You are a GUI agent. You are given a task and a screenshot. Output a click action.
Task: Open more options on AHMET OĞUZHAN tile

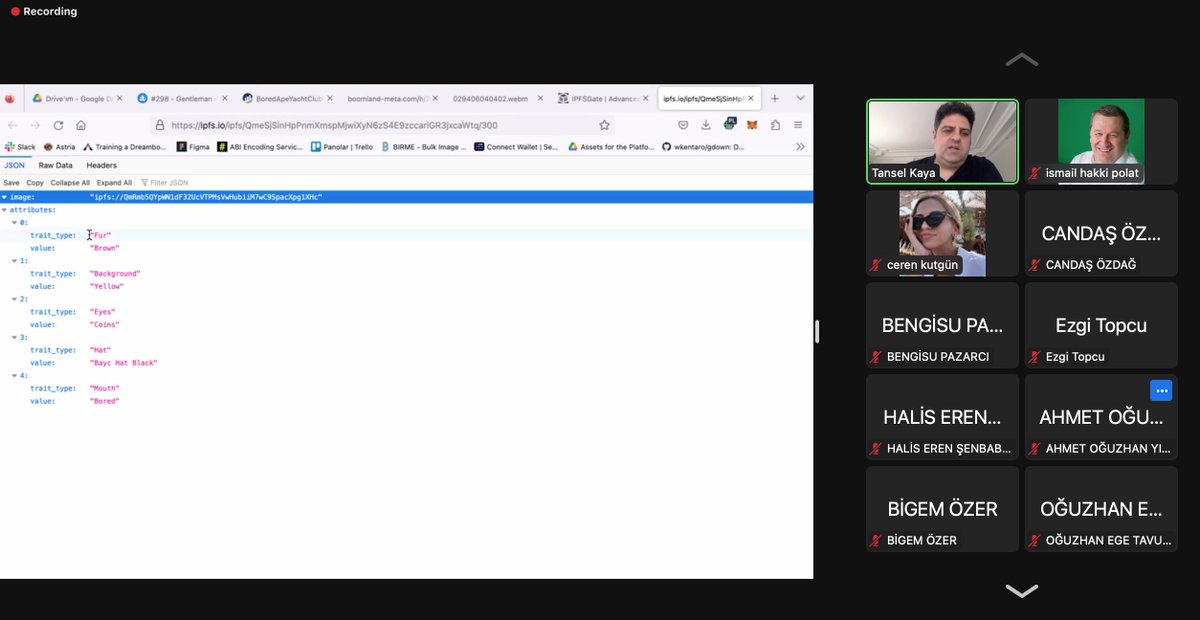click(1160, 390)
